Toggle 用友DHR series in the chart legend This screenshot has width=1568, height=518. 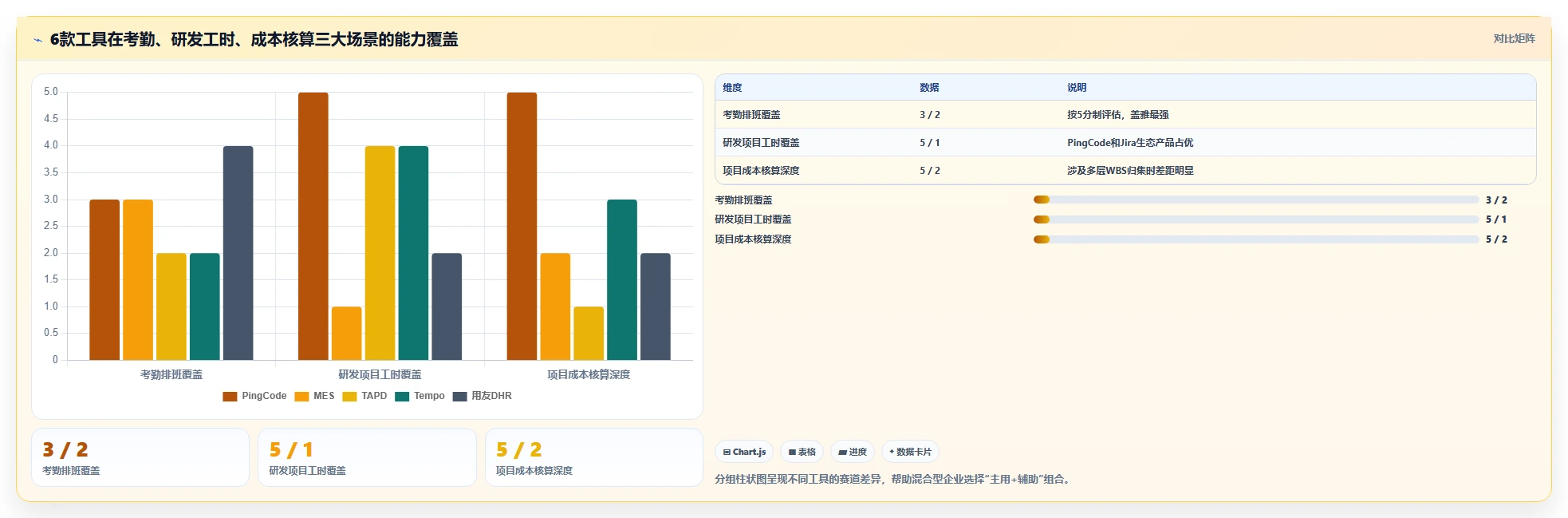(482, 396)
